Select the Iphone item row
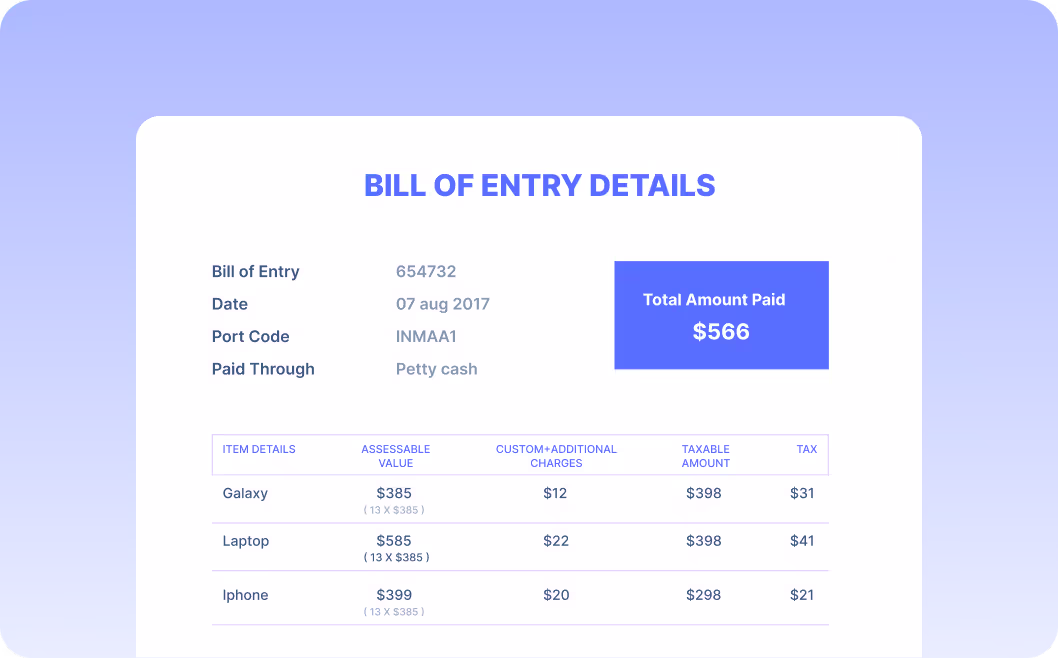 (520, 599)
